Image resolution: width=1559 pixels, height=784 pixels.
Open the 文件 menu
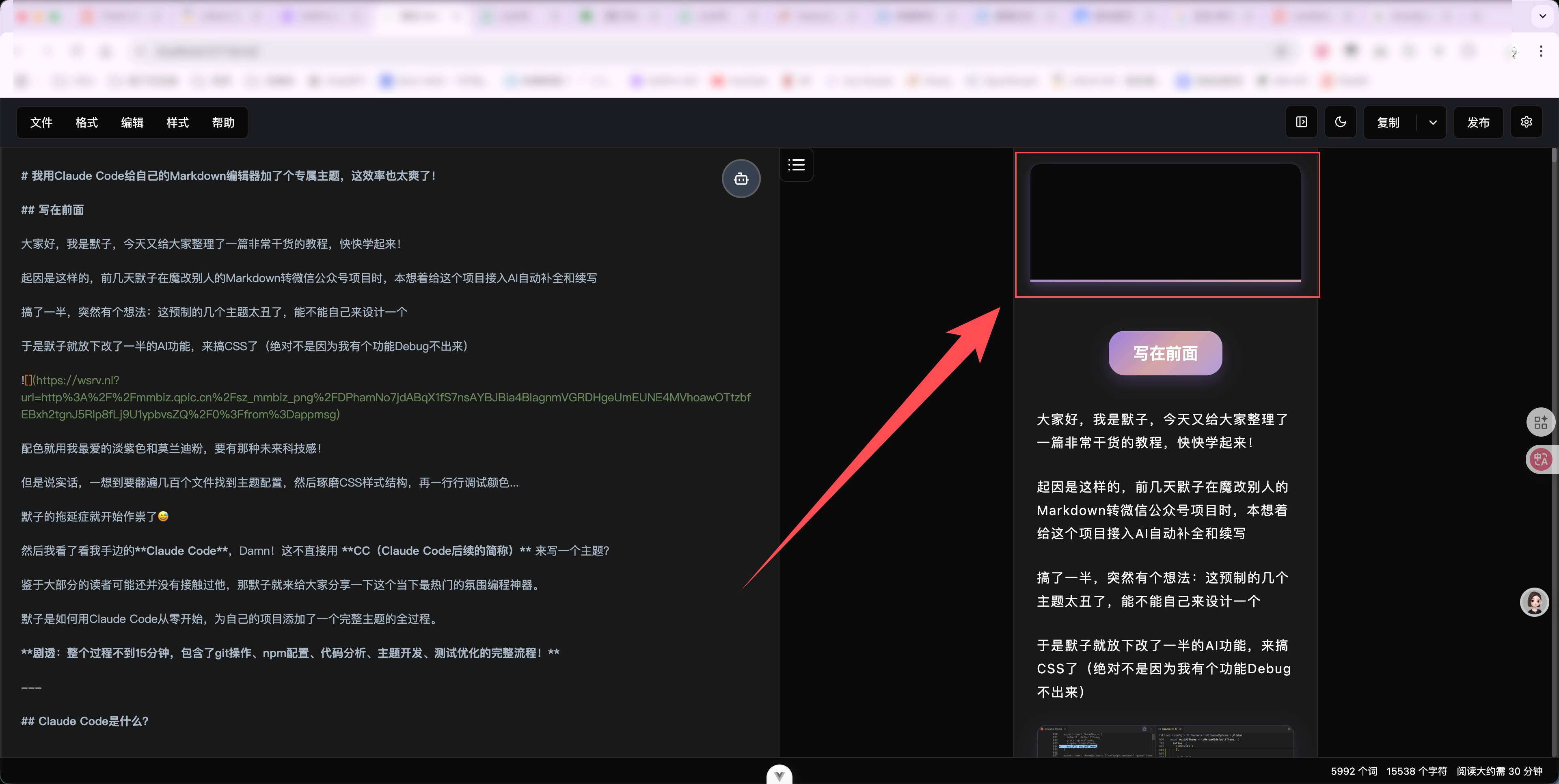pyautogui.click(x=41, y=123)
